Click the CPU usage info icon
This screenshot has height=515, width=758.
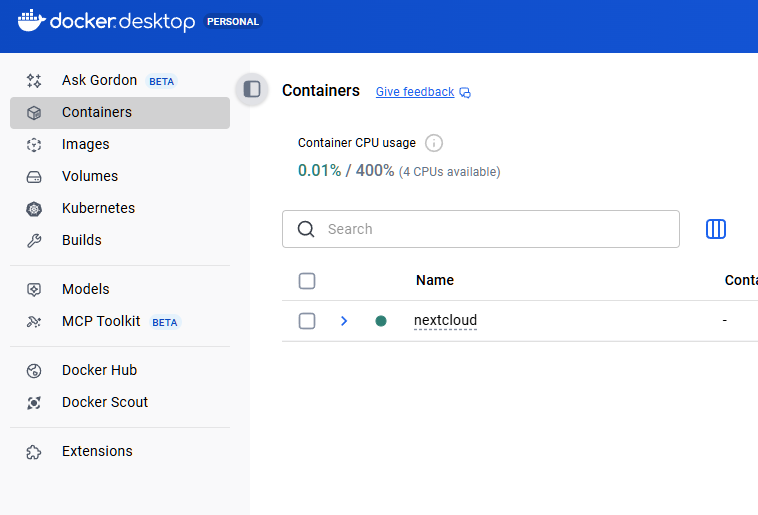pos(434,143)
